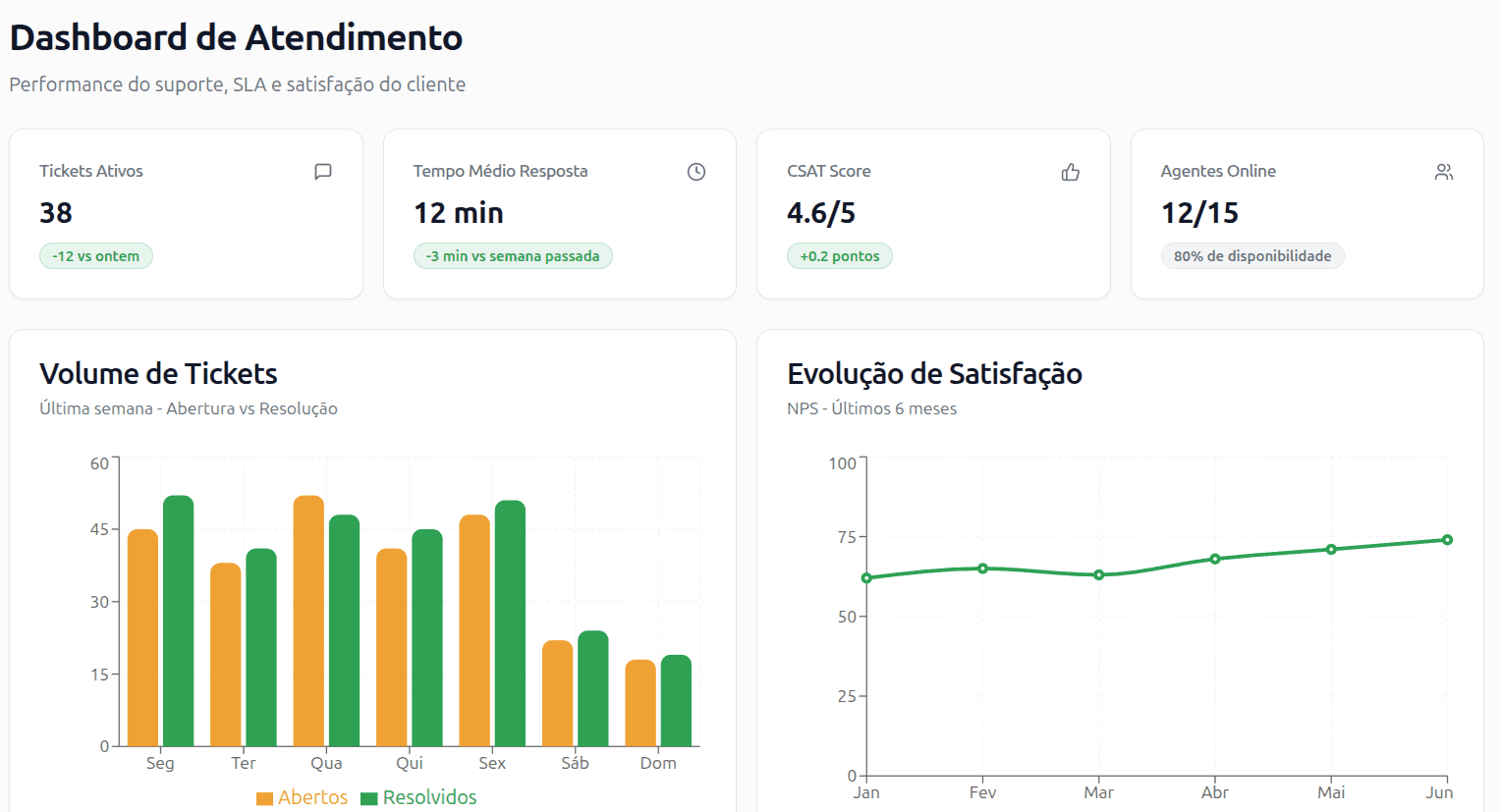Click the 'NPS - Últimos 6 meses' subtitle
The image size is (1499, 812).
pyautogui.click(x=871, y=408)
